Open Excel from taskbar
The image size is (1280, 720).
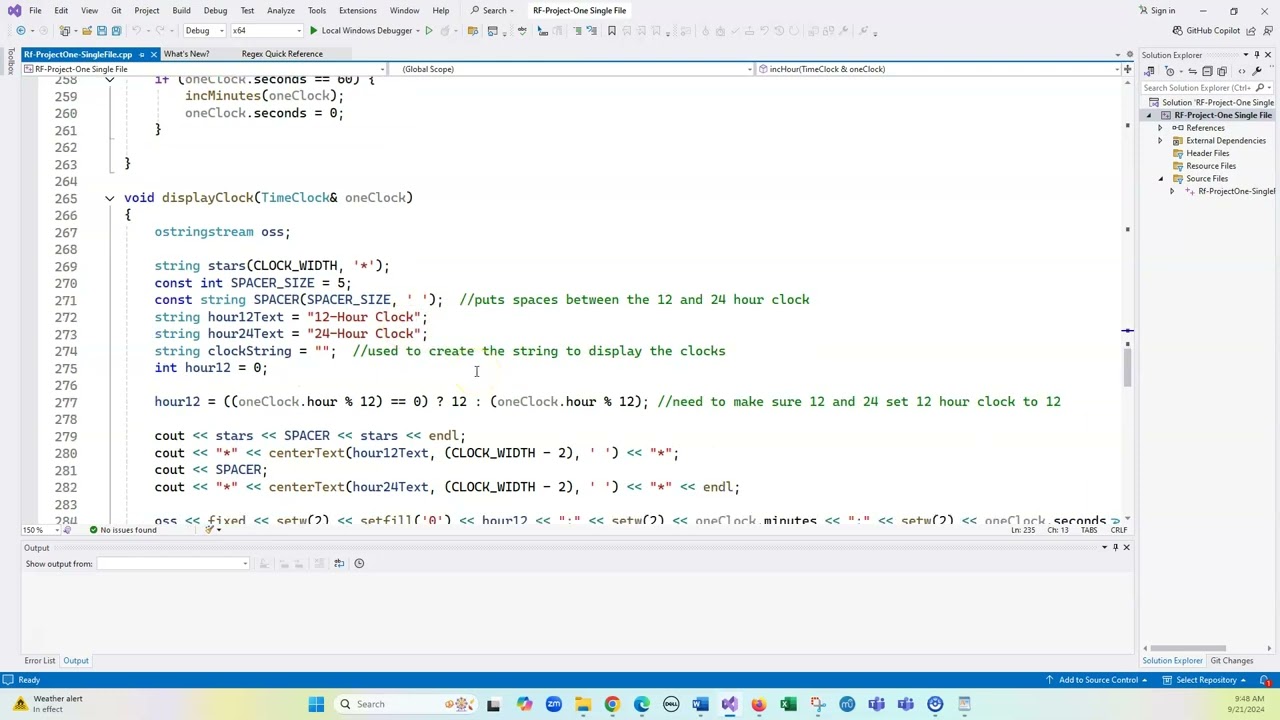click(x=788, y=704)
